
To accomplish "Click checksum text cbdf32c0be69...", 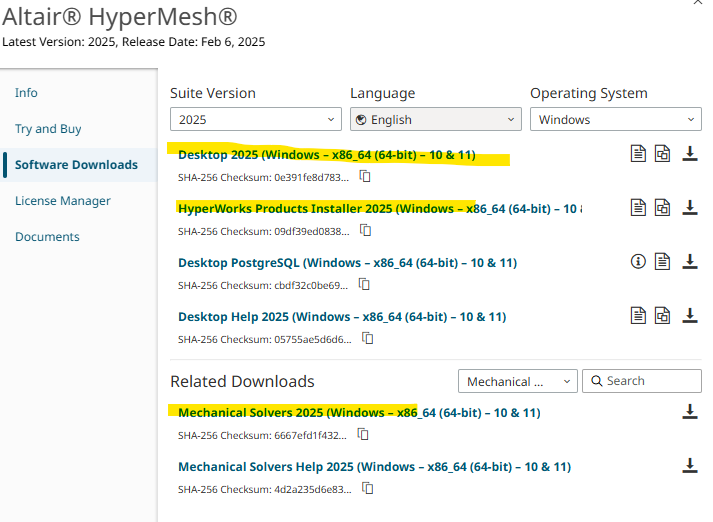I will (x=311, y=286).
